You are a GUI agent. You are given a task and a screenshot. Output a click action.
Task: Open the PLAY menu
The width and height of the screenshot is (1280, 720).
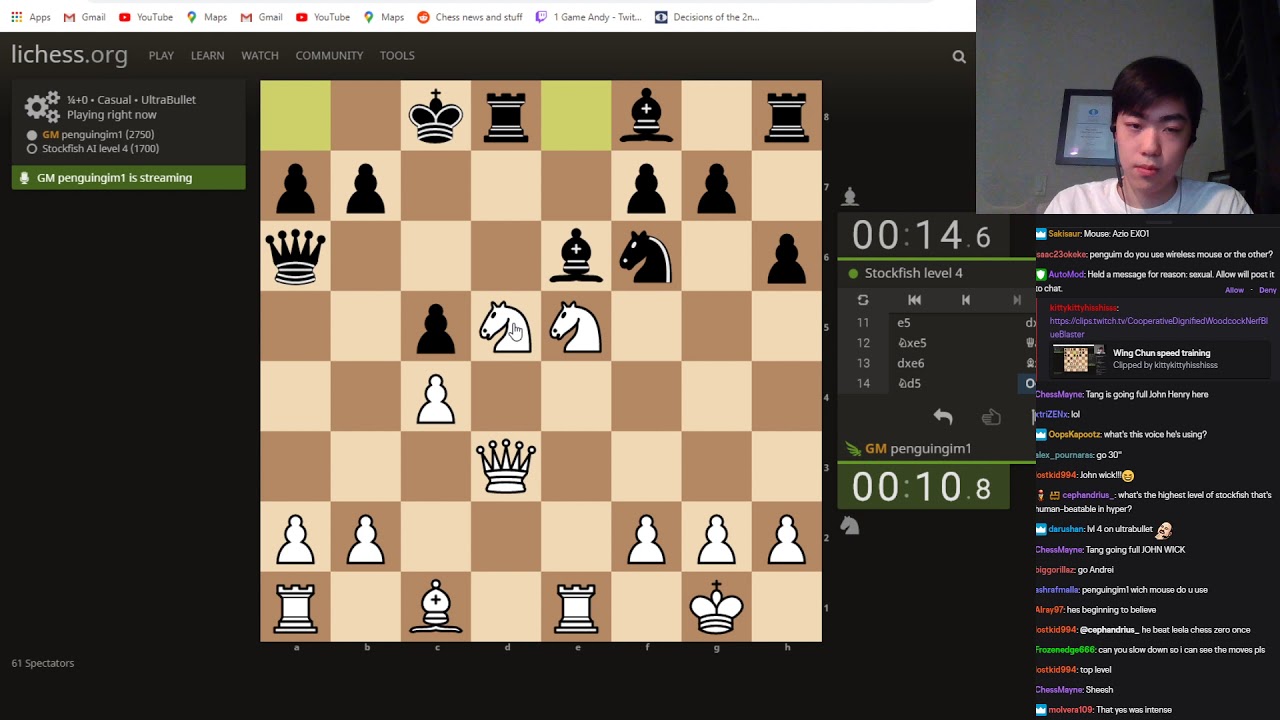pyautogui.click(x=161, y=56)
